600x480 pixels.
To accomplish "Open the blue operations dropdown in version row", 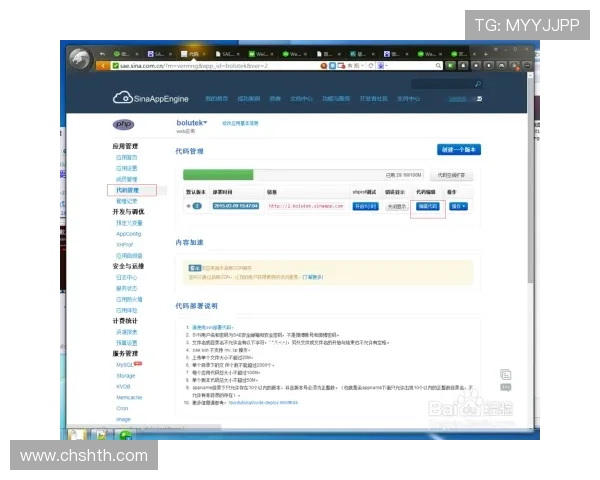I will point(458,206).
